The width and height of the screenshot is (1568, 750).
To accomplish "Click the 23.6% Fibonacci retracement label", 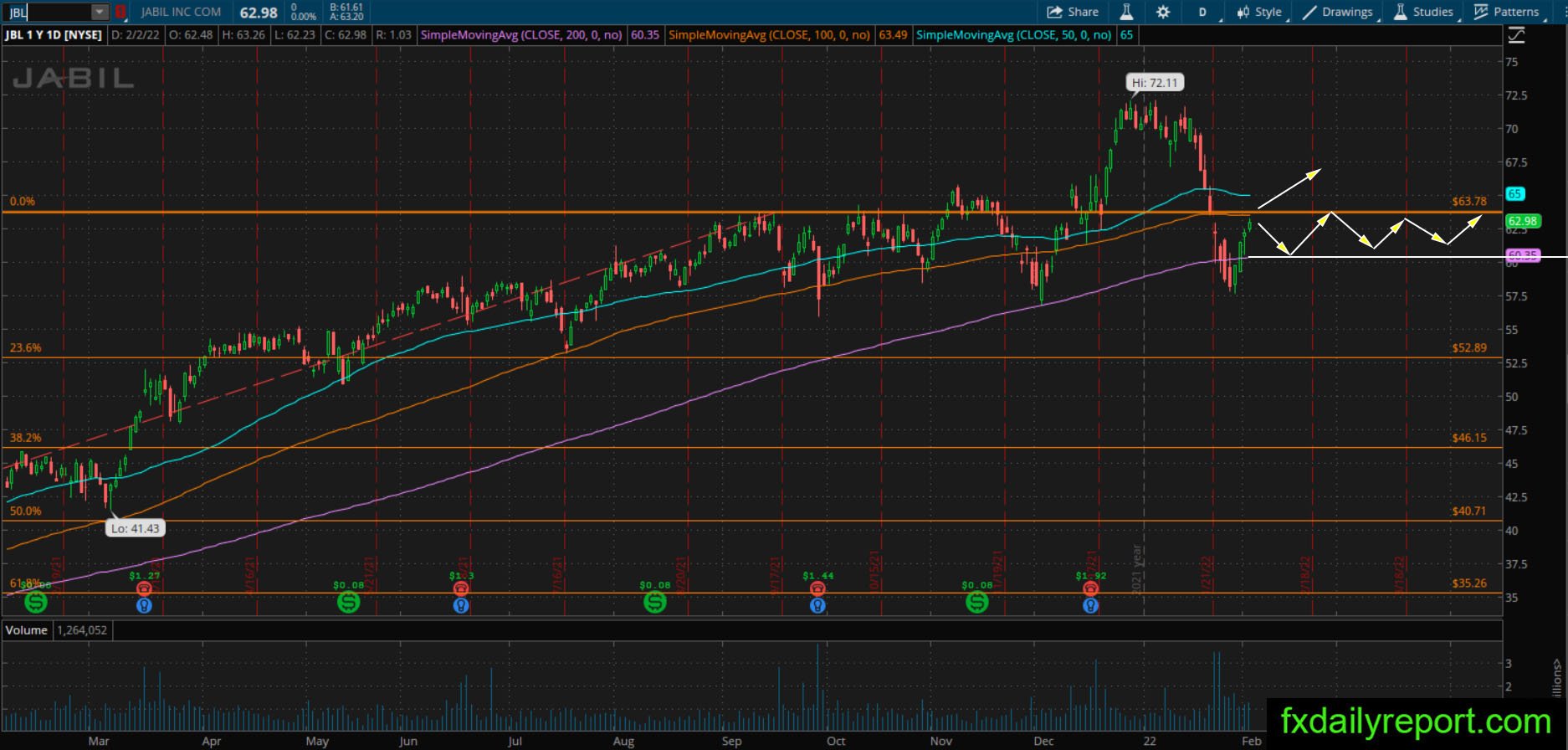I will pos(25,347).
